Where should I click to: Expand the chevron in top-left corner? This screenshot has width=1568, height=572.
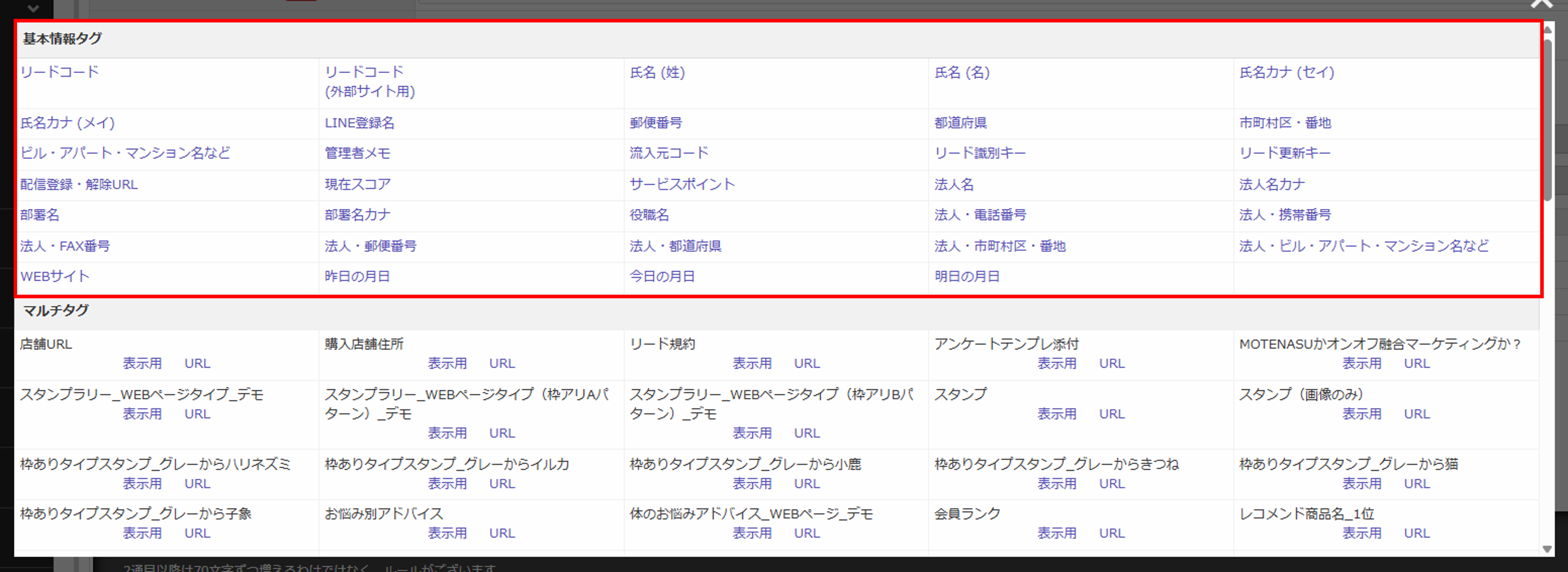coord(33,9)
